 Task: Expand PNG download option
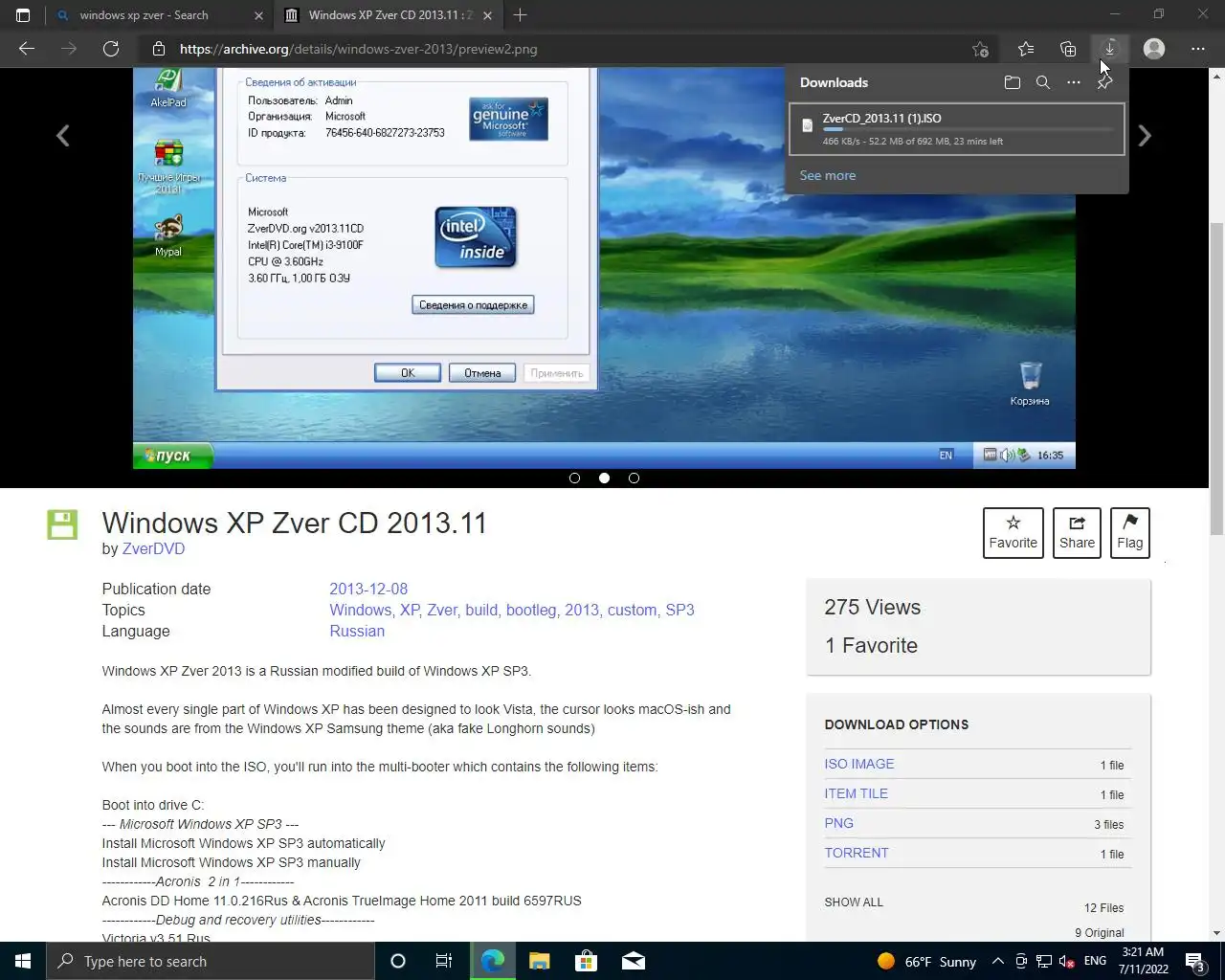838,823
